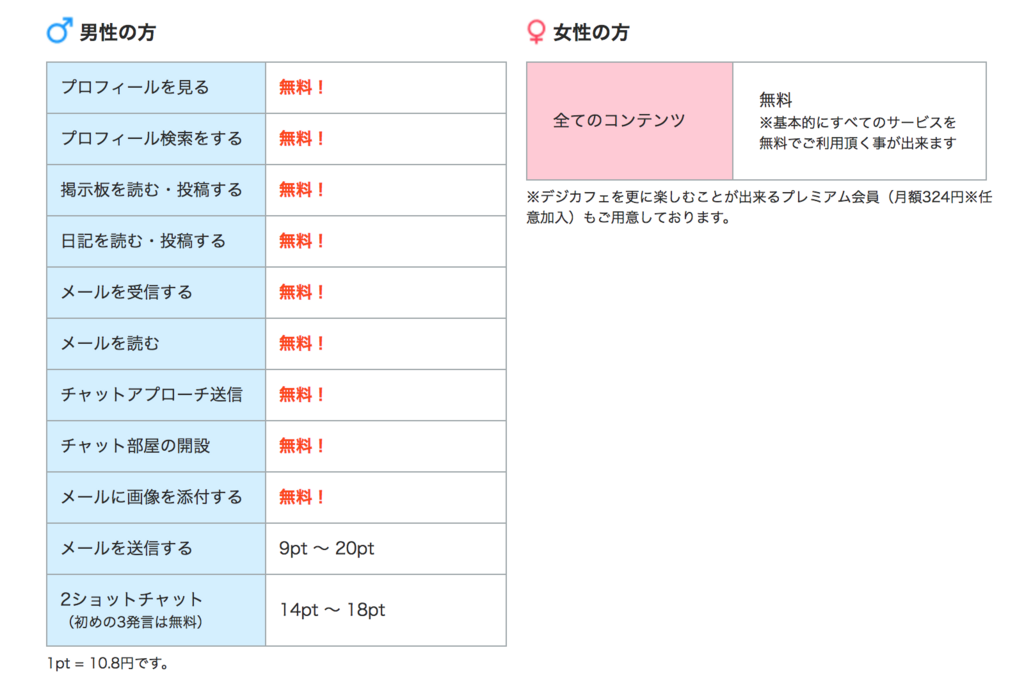Select 掲示板を読む・投稿する row
This screenshot has width=1024, height=680.
(276, 190)
